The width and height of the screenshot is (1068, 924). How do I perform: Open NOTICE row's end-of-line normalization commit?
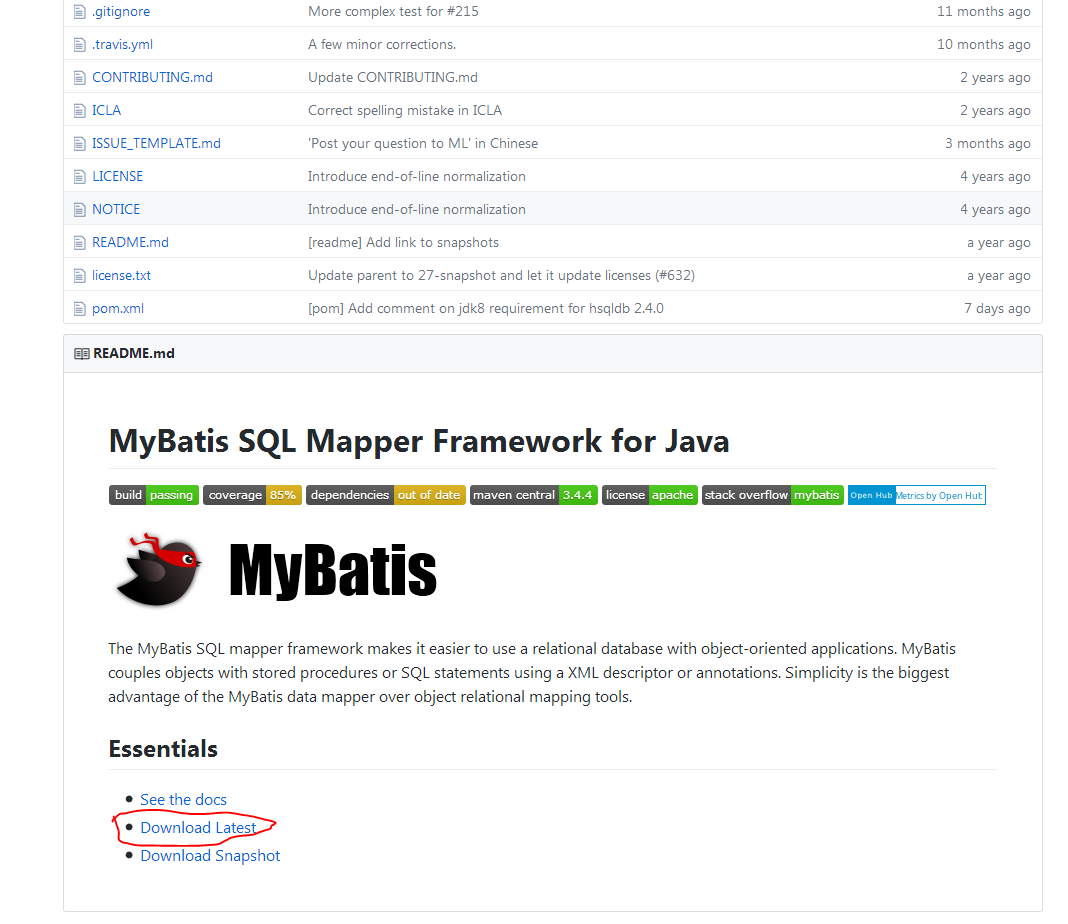417,210
